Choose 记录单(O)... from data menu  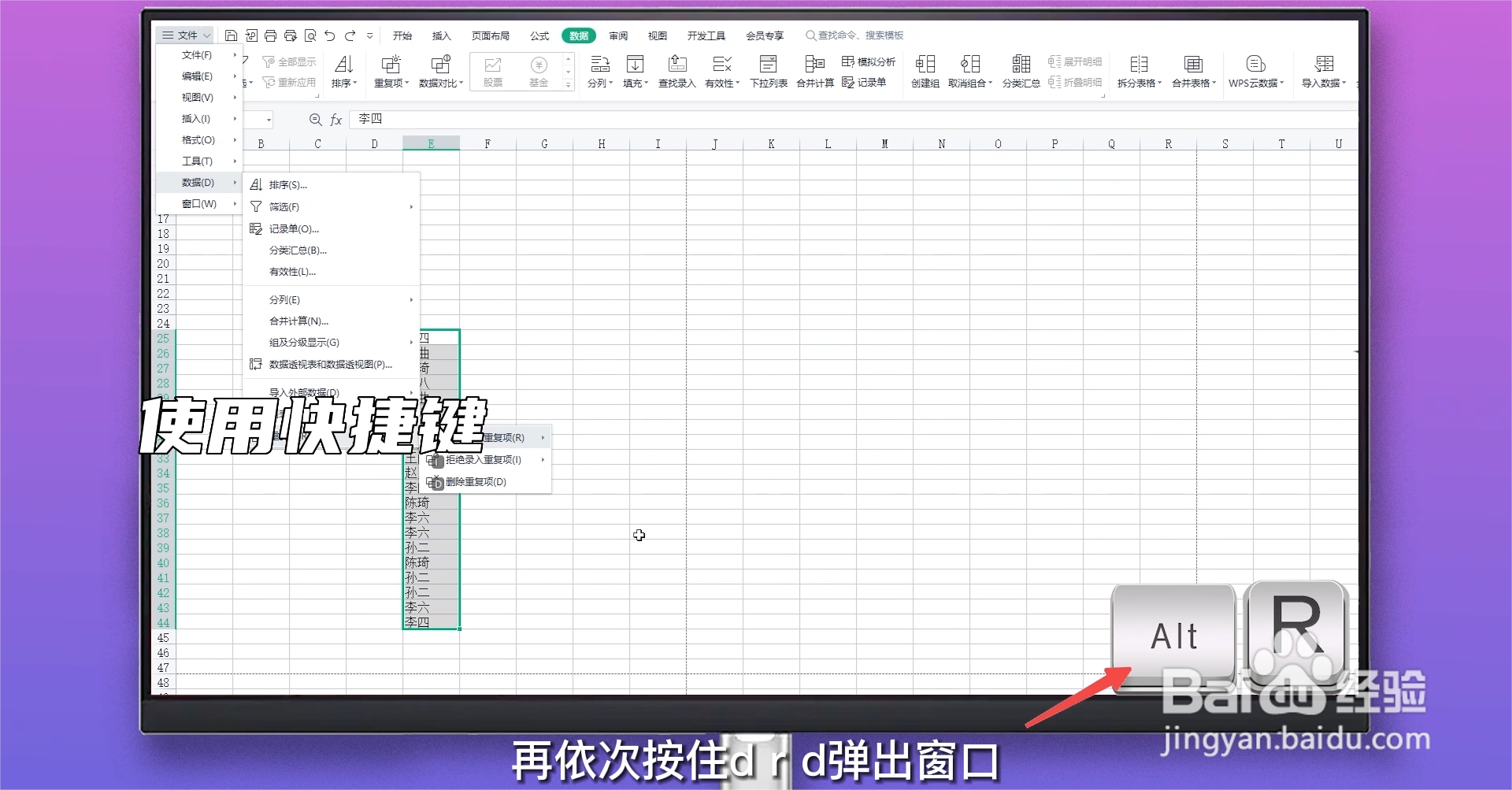(x=331, y=229)
